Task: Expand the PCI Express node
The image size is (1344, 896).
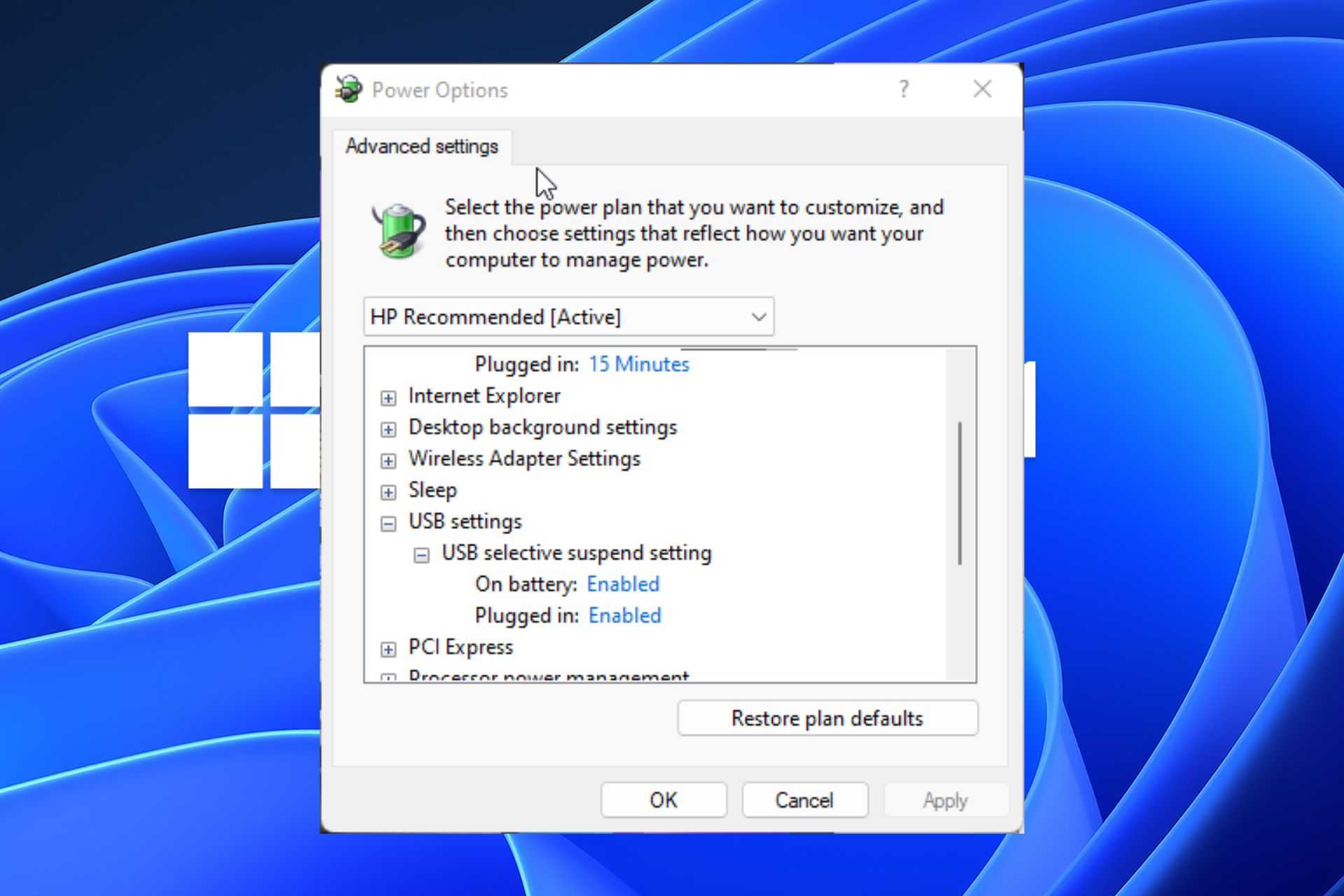Action: (x=388, y=650)
